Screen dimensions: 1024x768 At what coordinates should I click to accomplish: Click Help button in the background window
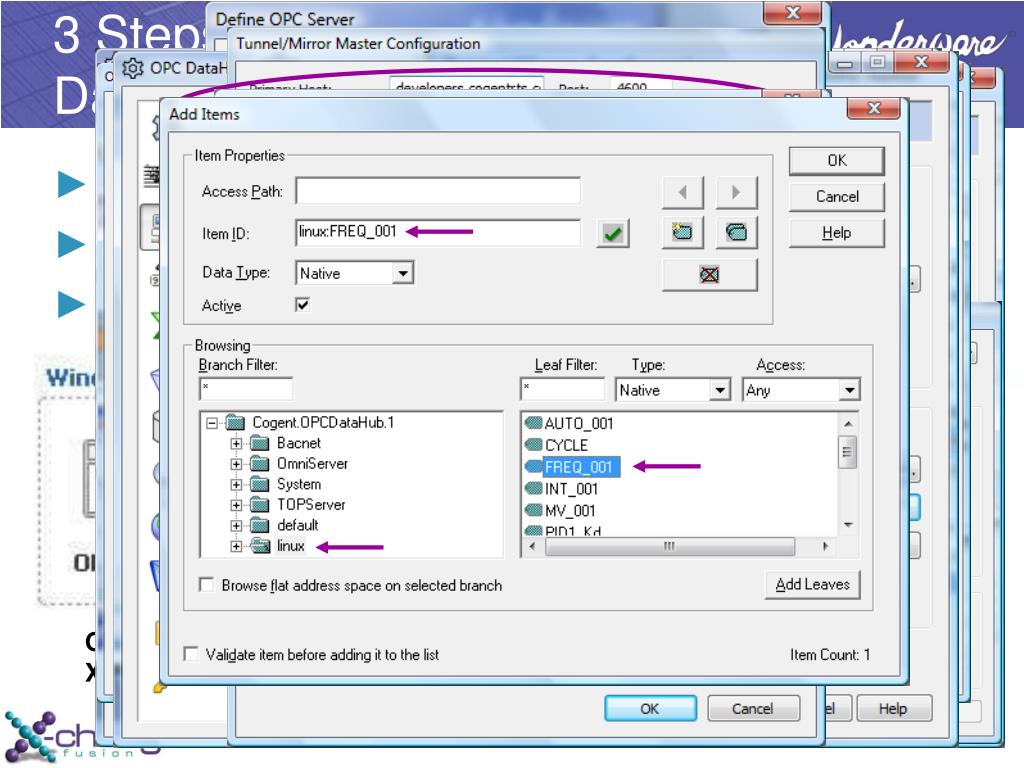[893, 709]
